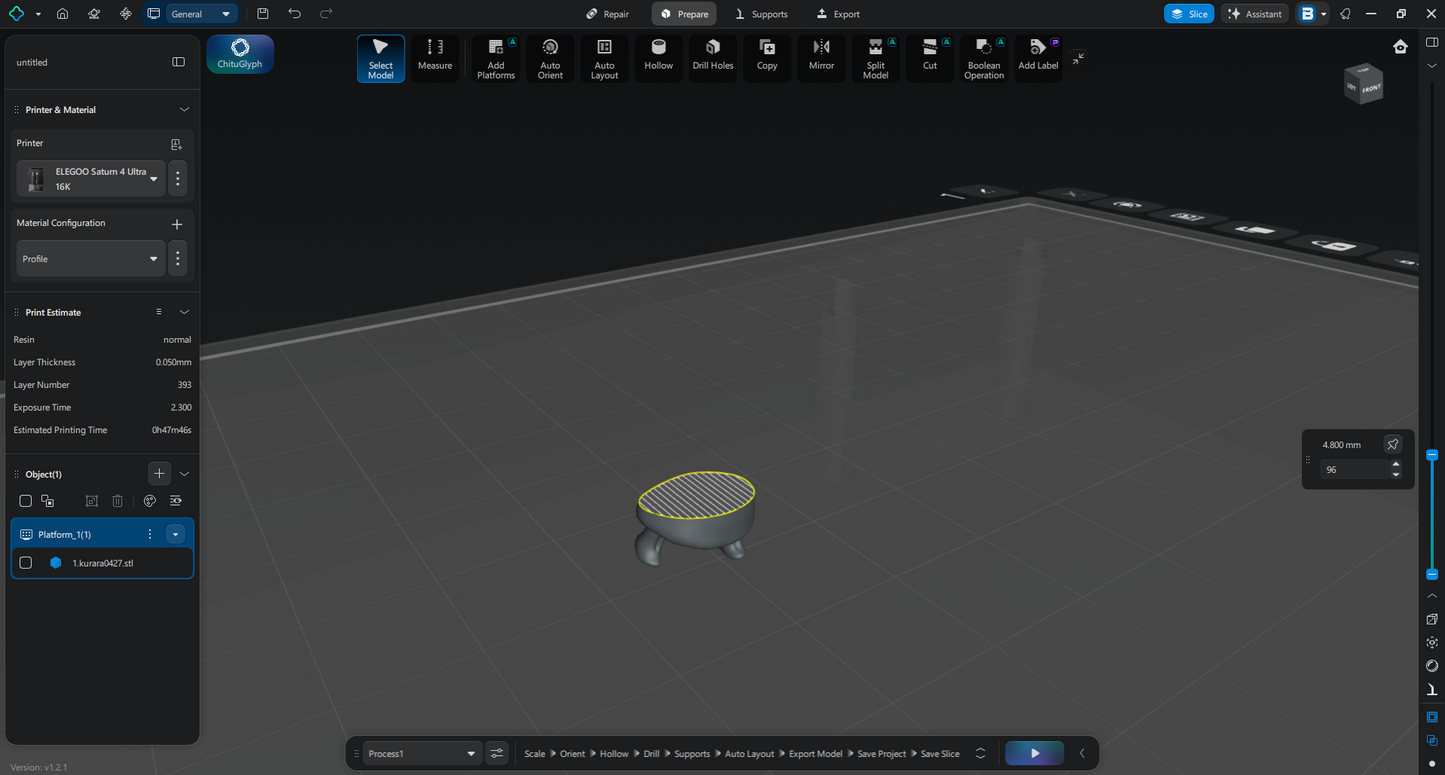This screenshot has width=1445, height=775.
Task: Collapse the Print Estimate section
Action: coord(184,312)
